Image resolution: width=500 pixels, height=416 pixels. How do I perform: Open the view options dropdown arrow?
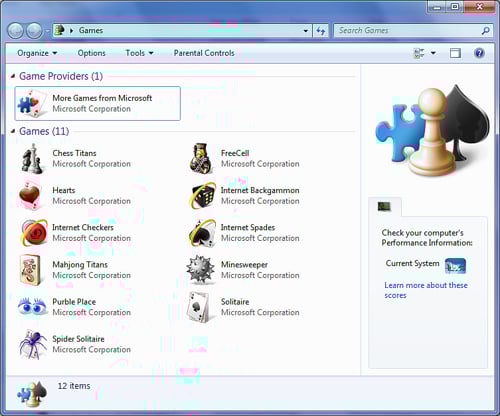click(x=433, y=53)
